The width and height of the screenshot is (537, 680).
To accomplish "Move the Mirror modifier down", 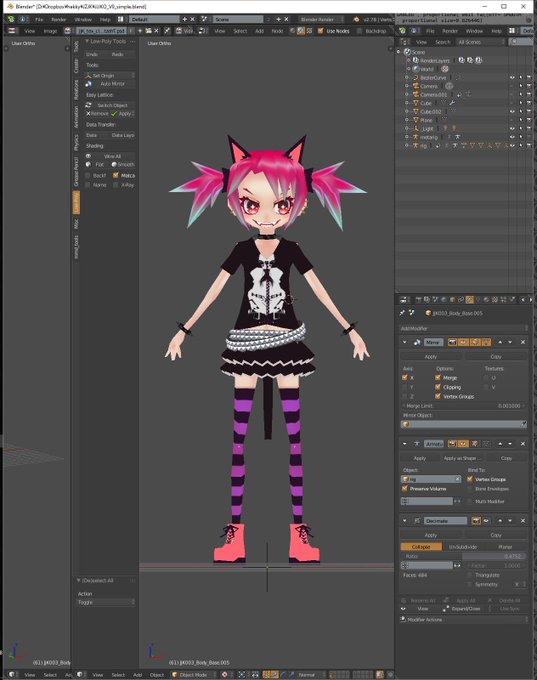I will (511, 342).
